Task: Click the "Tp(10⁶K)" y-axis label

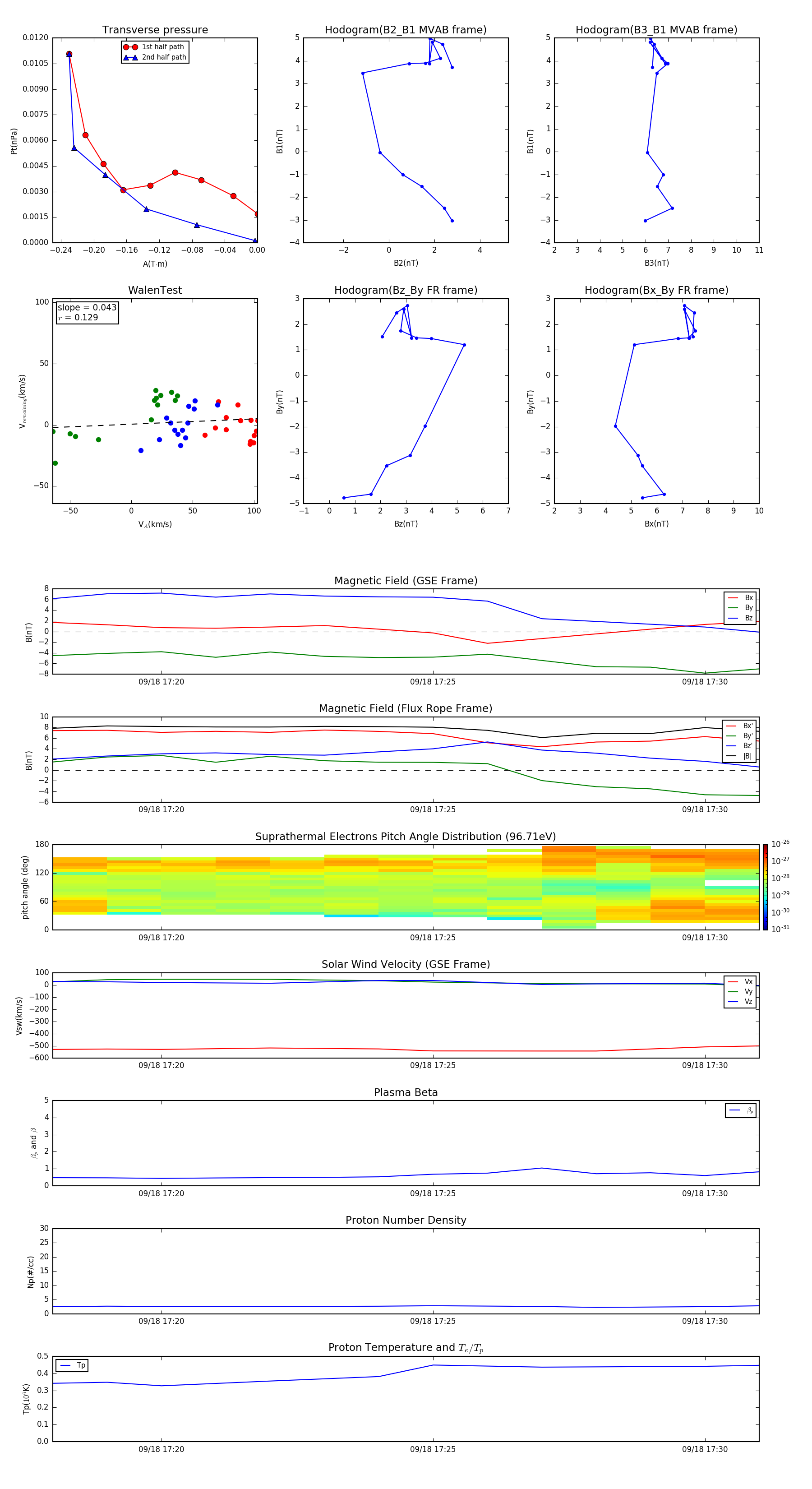Action: pyautogui.click(x=26, y=1399)
